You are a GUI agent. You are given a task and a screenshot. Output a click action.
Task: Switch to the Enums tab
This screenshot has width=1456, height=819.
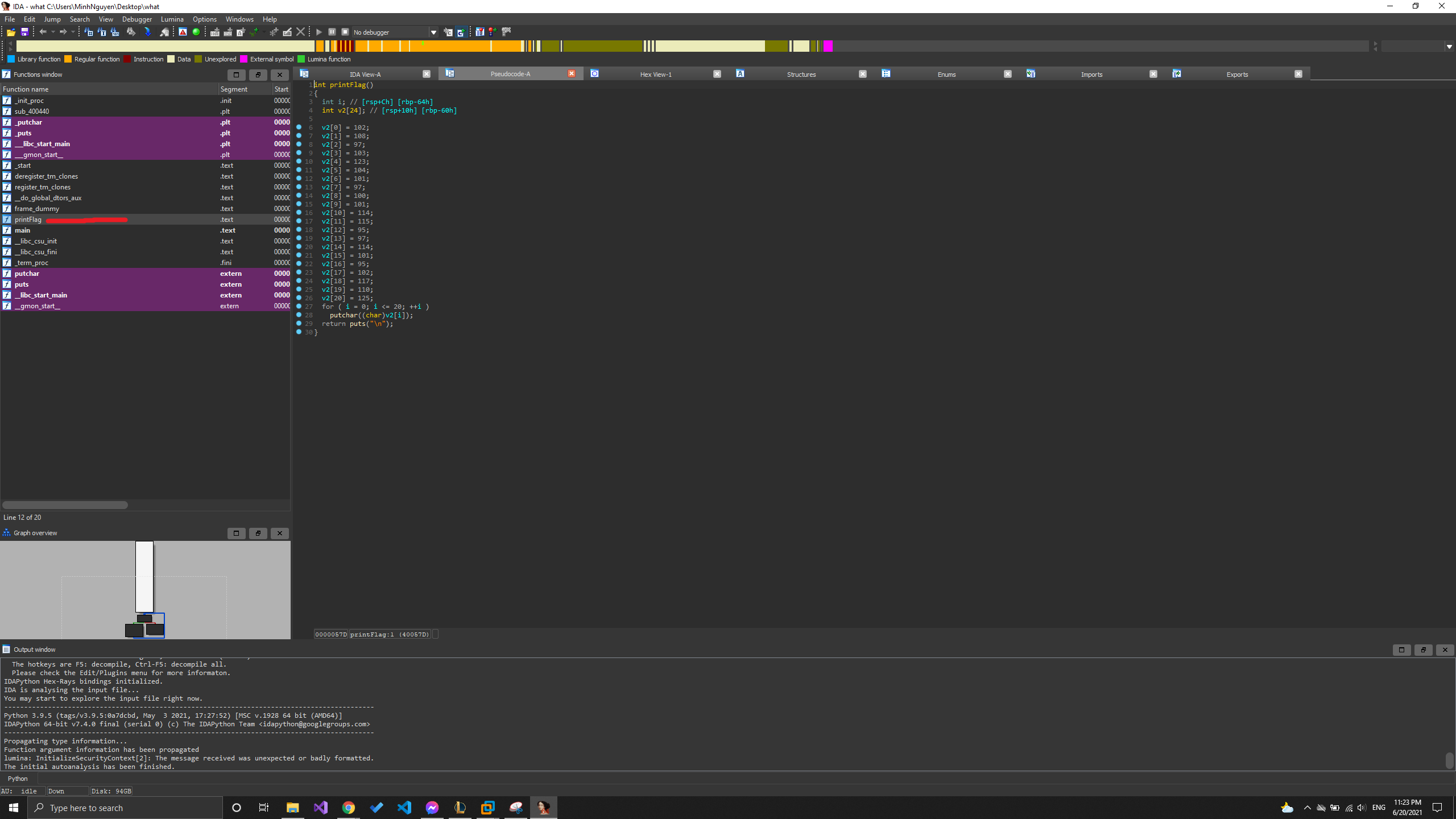pyautogui.click(x=946, y=75)
